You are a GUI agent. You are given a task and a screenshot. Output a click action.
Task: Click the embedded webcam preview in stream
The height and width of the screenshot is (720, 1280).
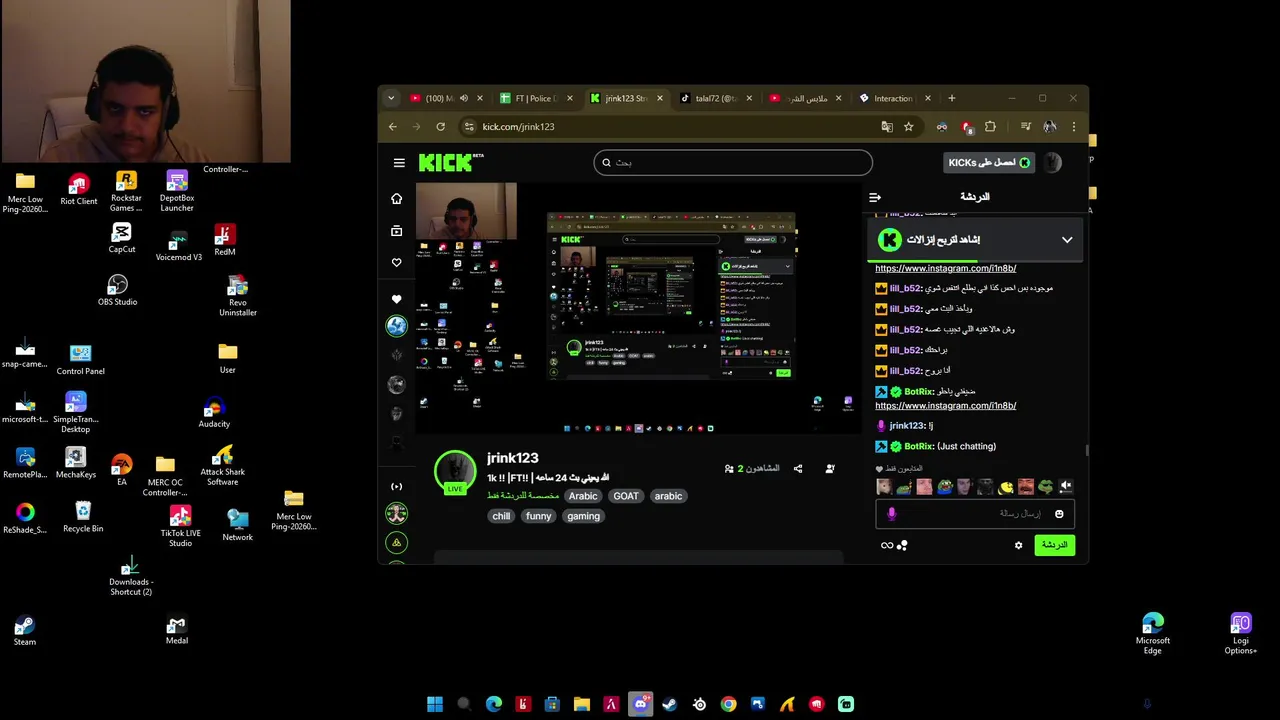click(x=466, y=211)
